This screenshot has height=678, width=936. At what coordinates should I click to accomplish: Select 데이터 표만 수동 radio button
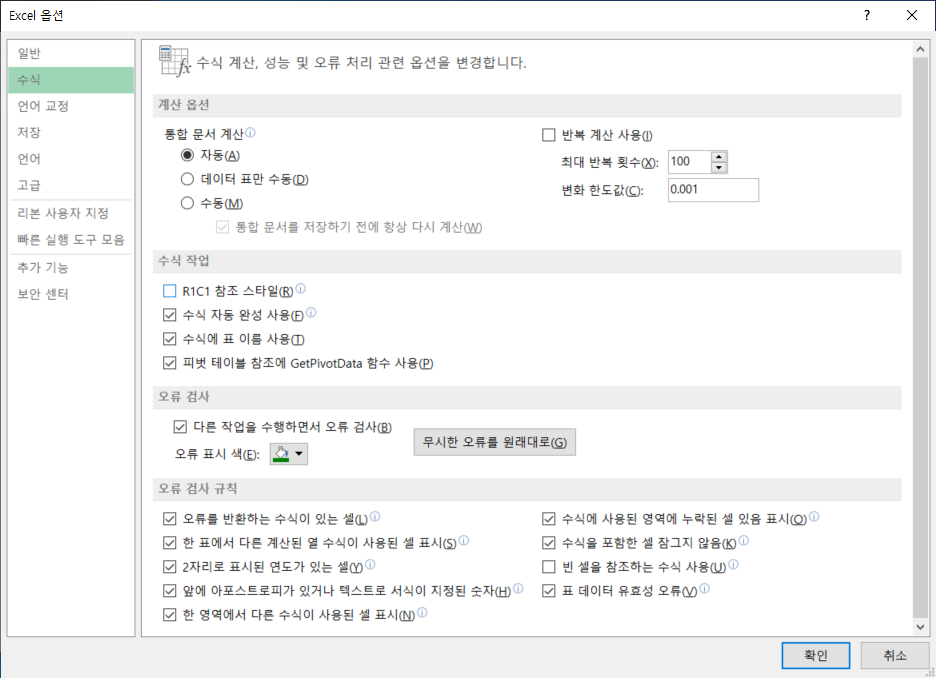click(x=187, y=179)
